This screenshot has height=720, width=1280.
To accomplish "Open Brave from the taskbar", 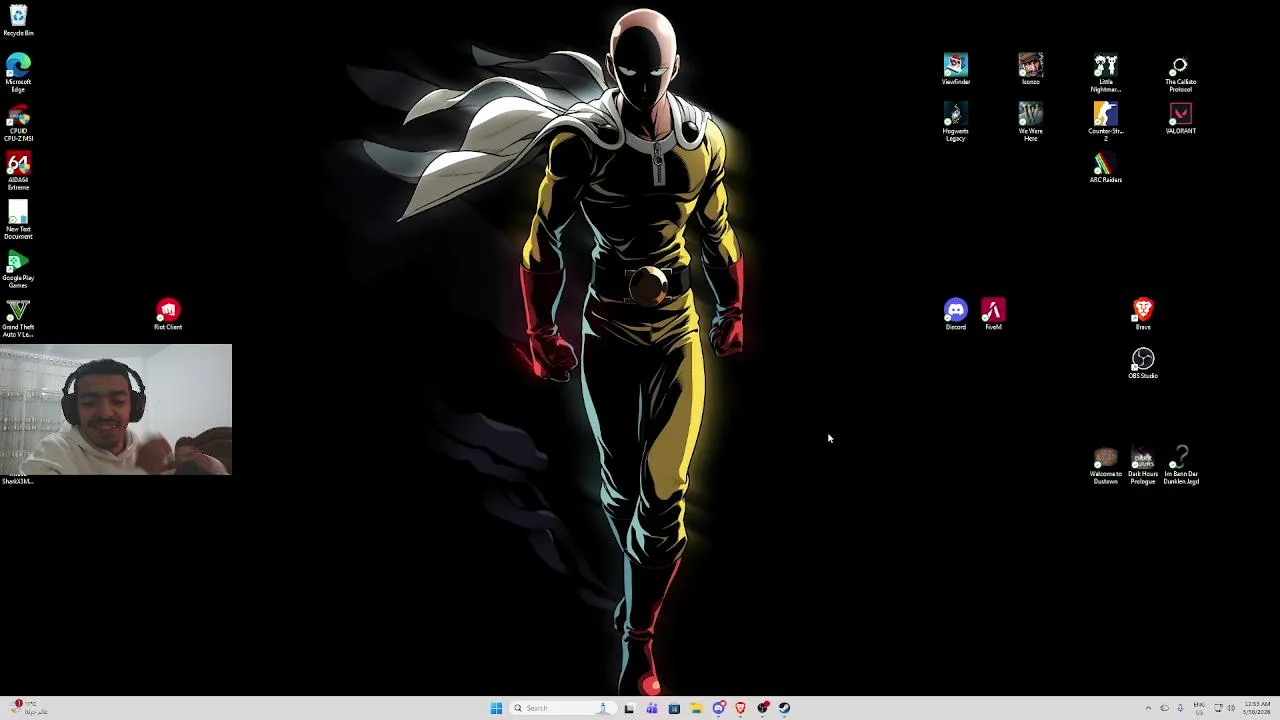I will (740, 708).
